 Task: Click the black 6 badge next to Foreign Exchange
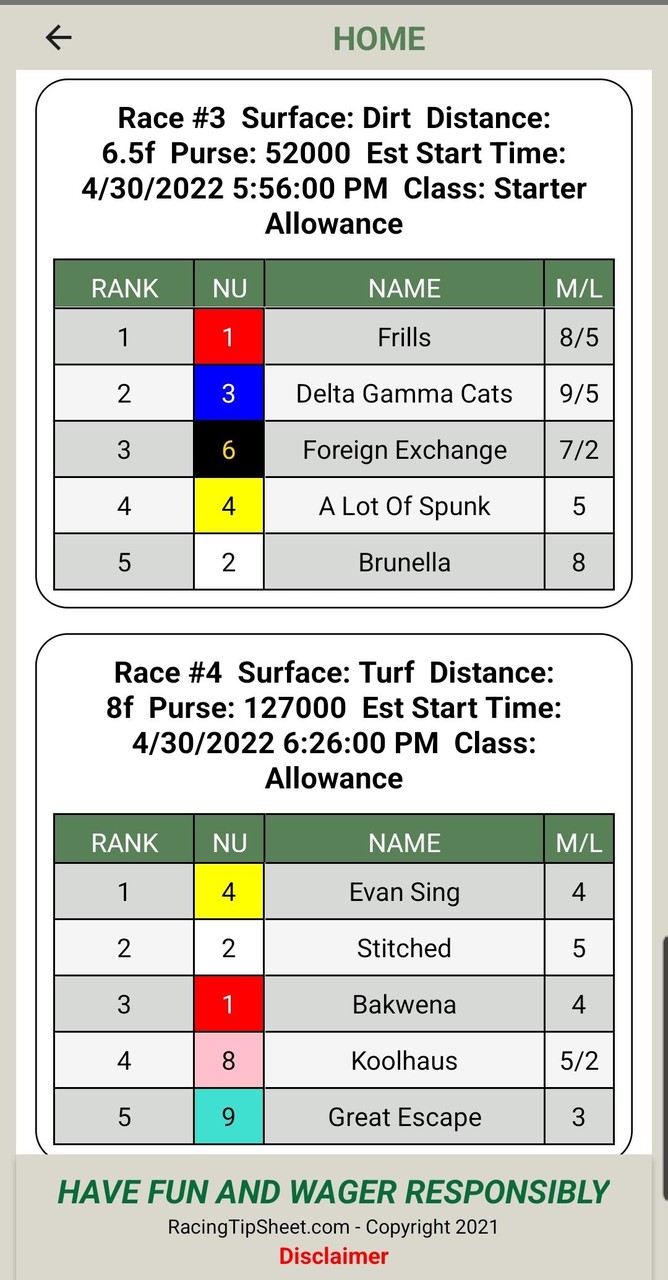[229, 449]
